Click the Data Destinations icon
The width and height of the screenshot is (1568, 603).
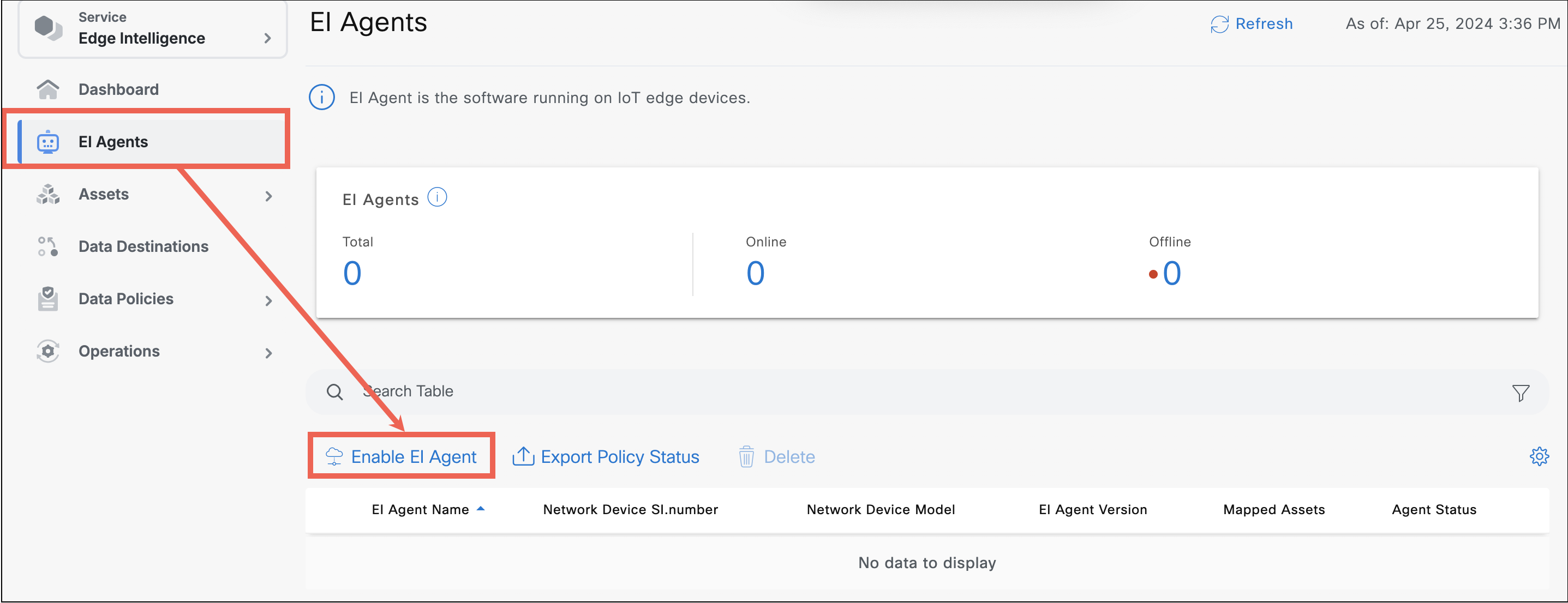pyautogui.click(x=47, y=246)
